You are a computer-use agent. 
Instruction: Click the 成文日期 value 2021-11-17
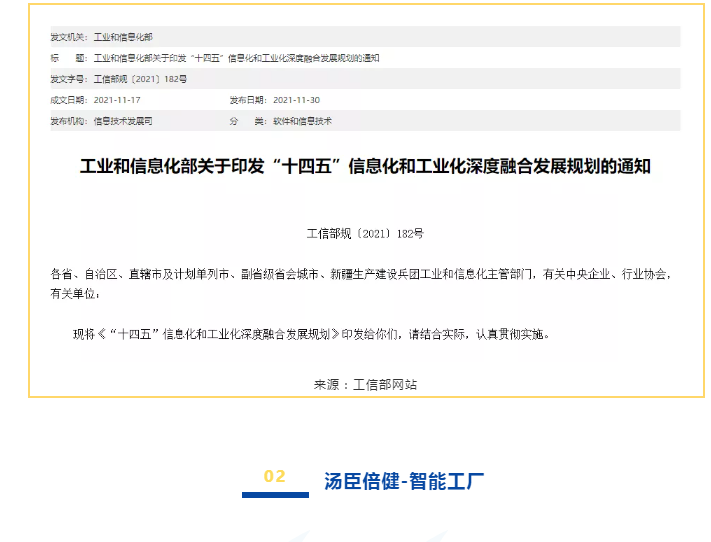pyautogui.click(x=117, y=100)
